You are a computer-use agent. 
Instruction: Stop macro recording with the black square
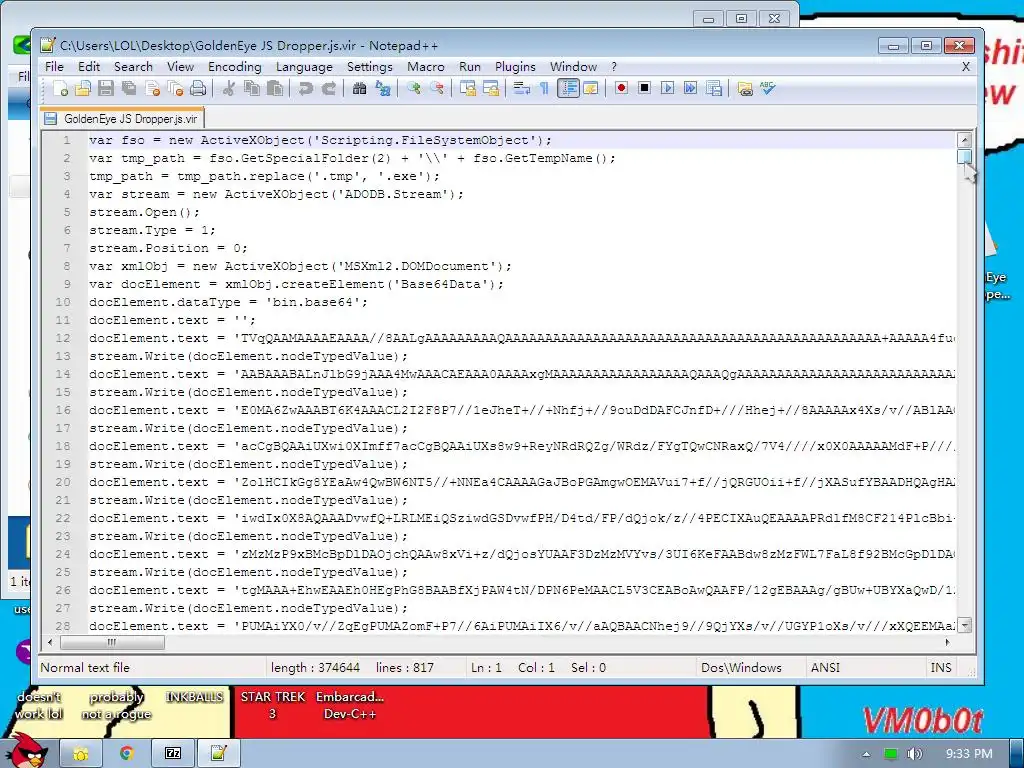[644, 88]
